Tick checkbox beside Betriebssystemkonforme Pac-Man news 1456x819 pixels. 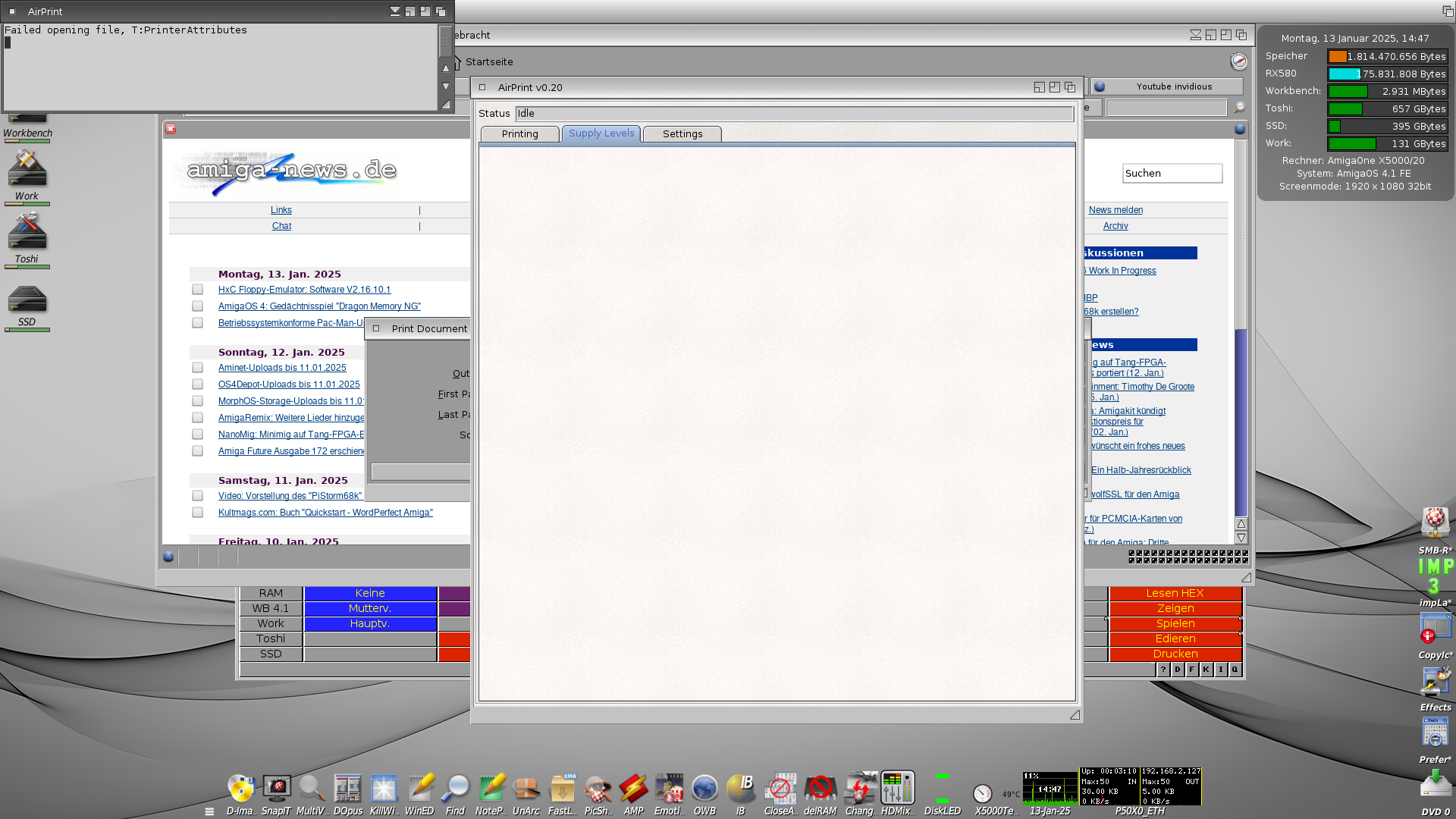(x=197, y=323)
